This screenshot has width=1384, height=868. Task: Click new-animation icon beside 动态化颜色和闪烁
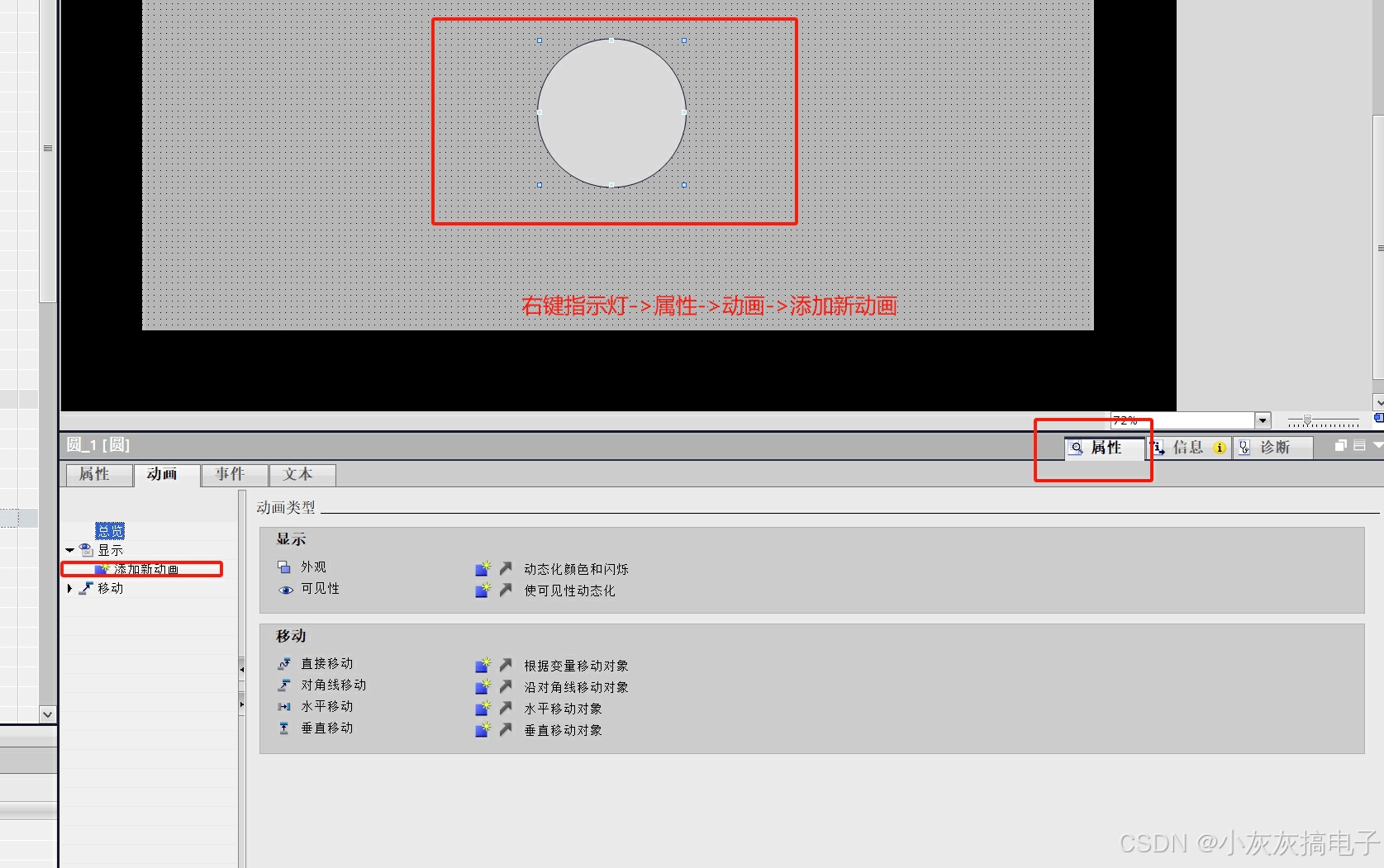pyautogui.click(x=483, y=568)
